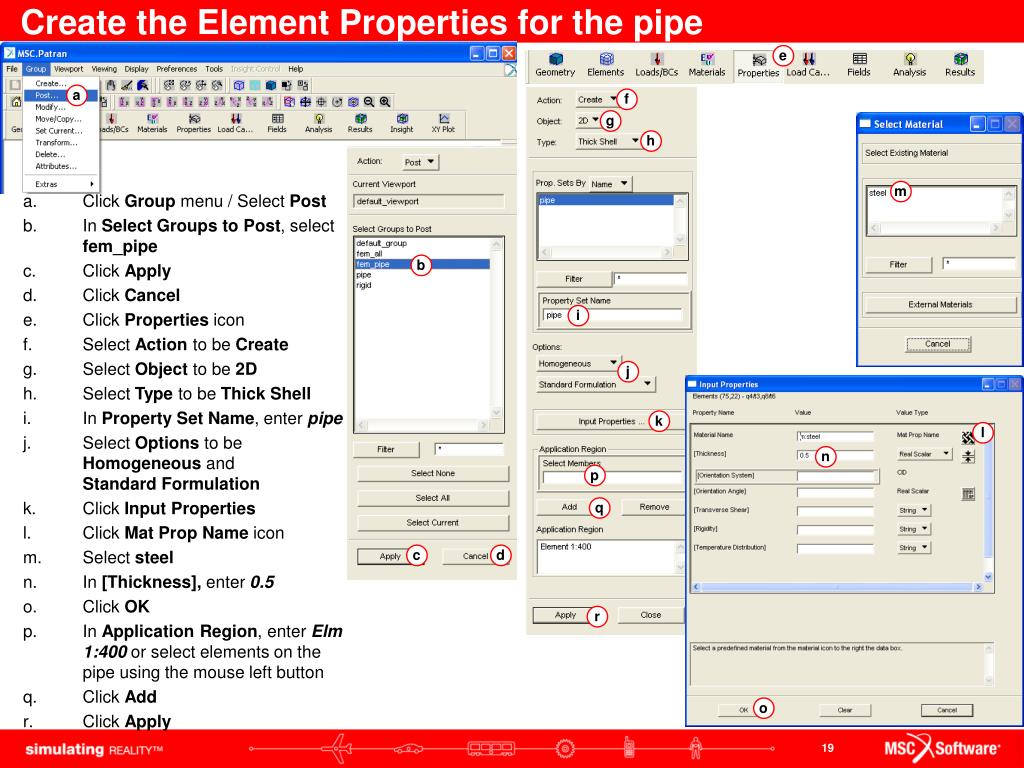Click the Geometry icon in right toolbar
1024x768 pixels.
[555, 65]
